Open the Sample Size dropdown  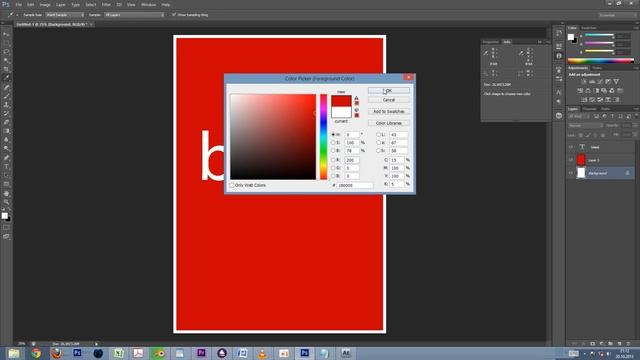tap(64, 15)
